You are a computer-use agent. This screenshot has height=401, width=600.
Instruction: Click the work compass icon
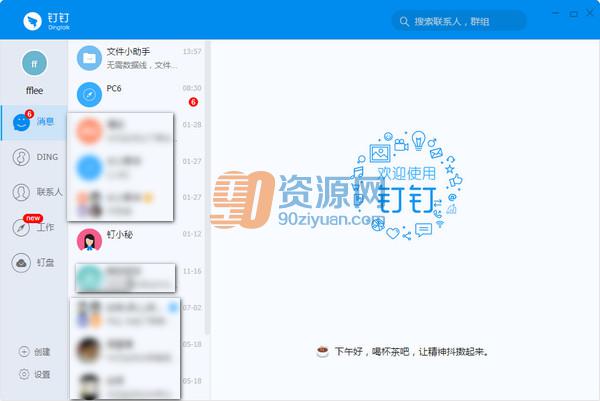coord(21,228)
